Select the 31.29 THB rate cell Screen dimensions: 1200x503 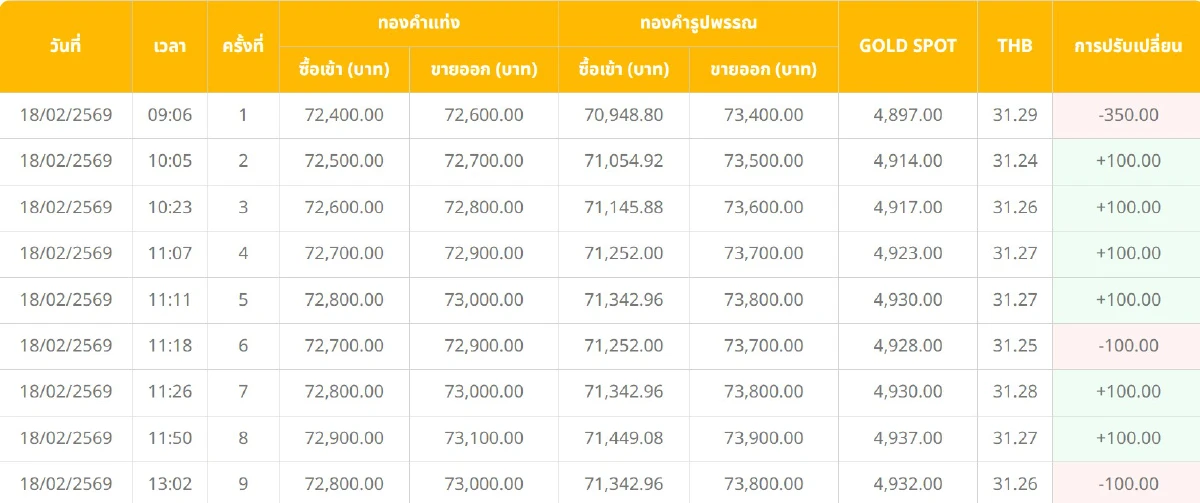coord(1015,115)
